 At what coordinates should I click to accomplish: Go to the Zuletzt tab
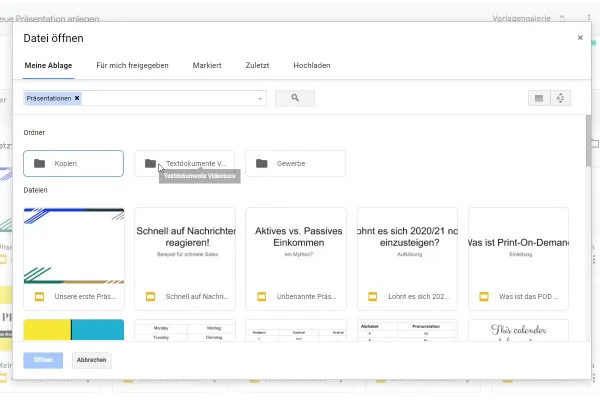coord(257,65)
